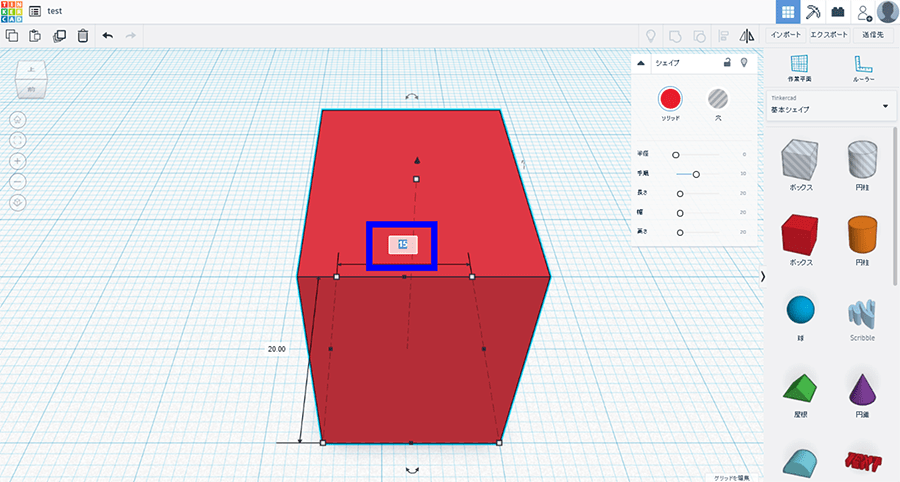Click the black cone height-lift handle
This screenshot has width=900, height=482.
(417, 161)
